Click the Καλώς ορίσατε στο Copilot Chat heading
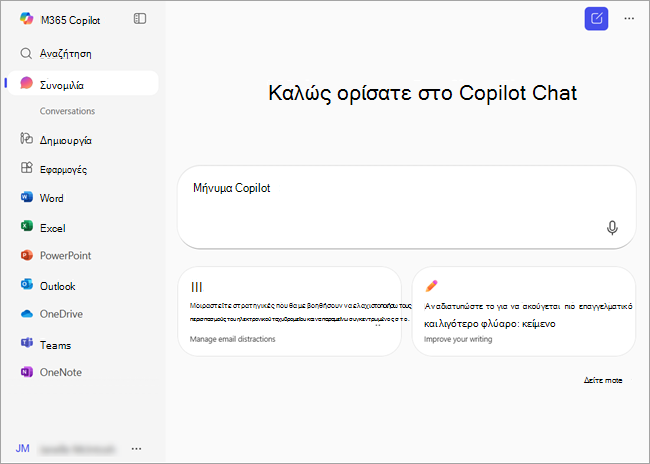Viewport: 650px width, 464px height. click(x=422, y=93)
